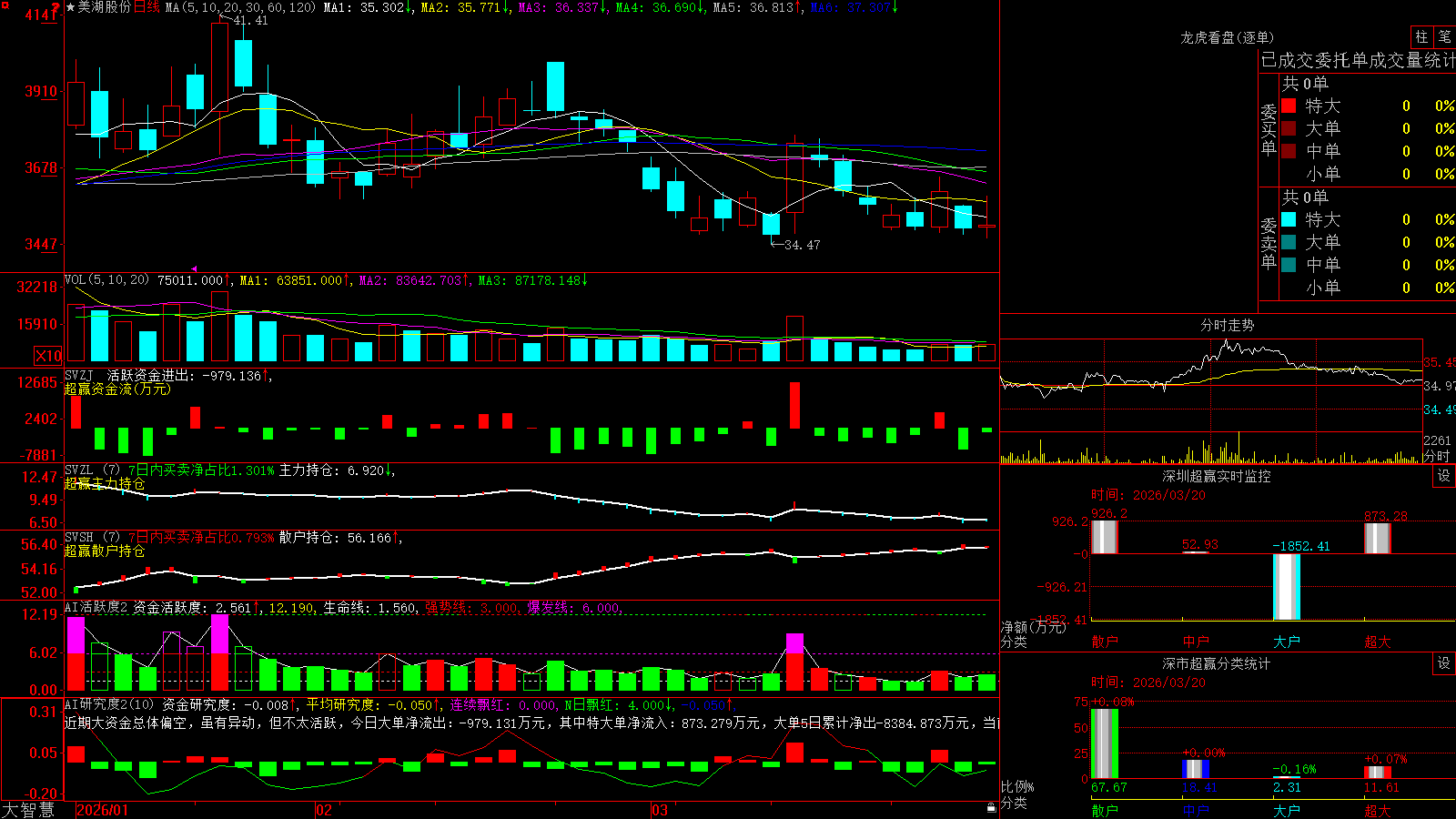
Task: Click the 近期大资金总体偏空 analysis text line
Action: [531, 723]
